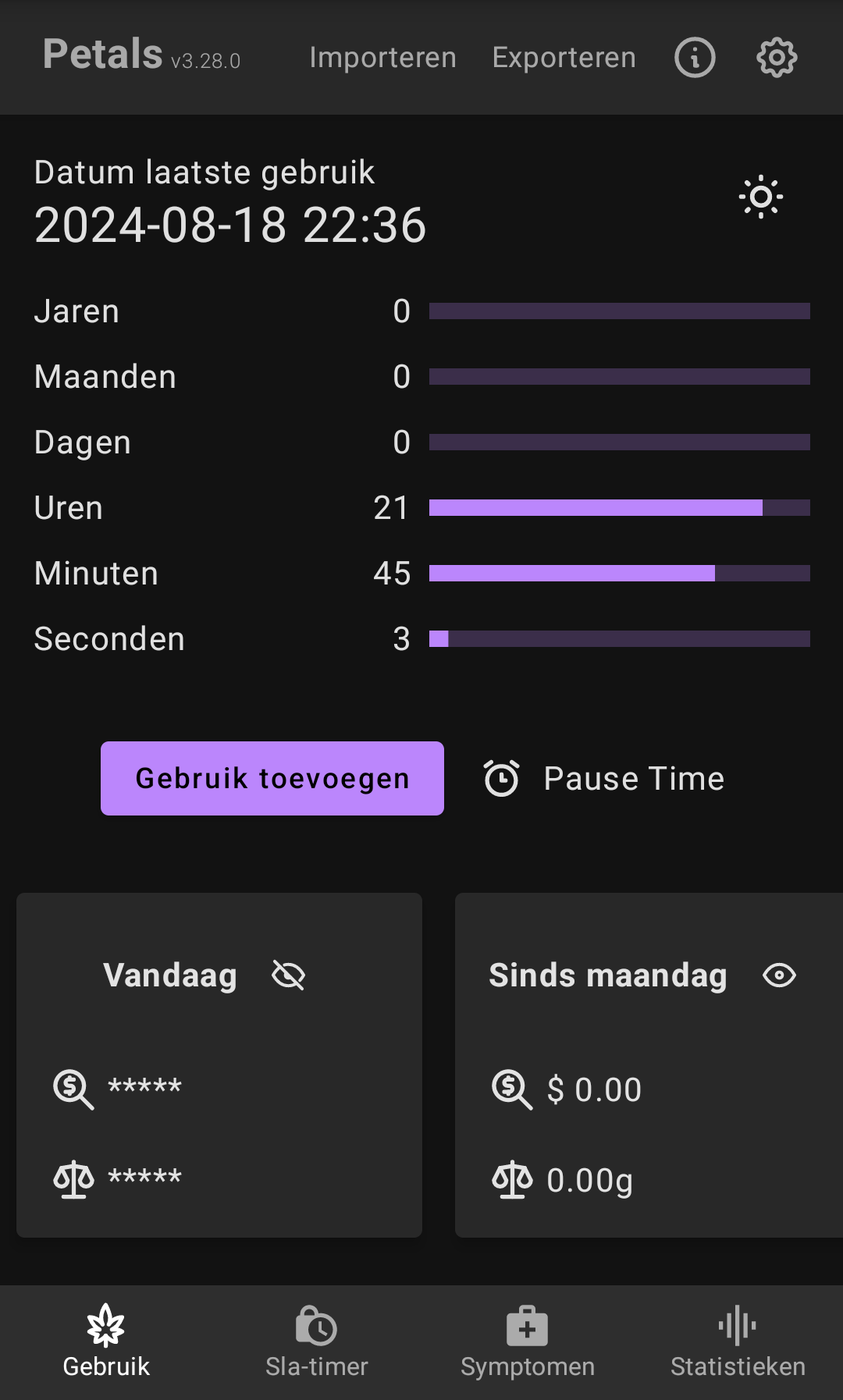Click Sinds maandag cost magnifier icon

512,1089
